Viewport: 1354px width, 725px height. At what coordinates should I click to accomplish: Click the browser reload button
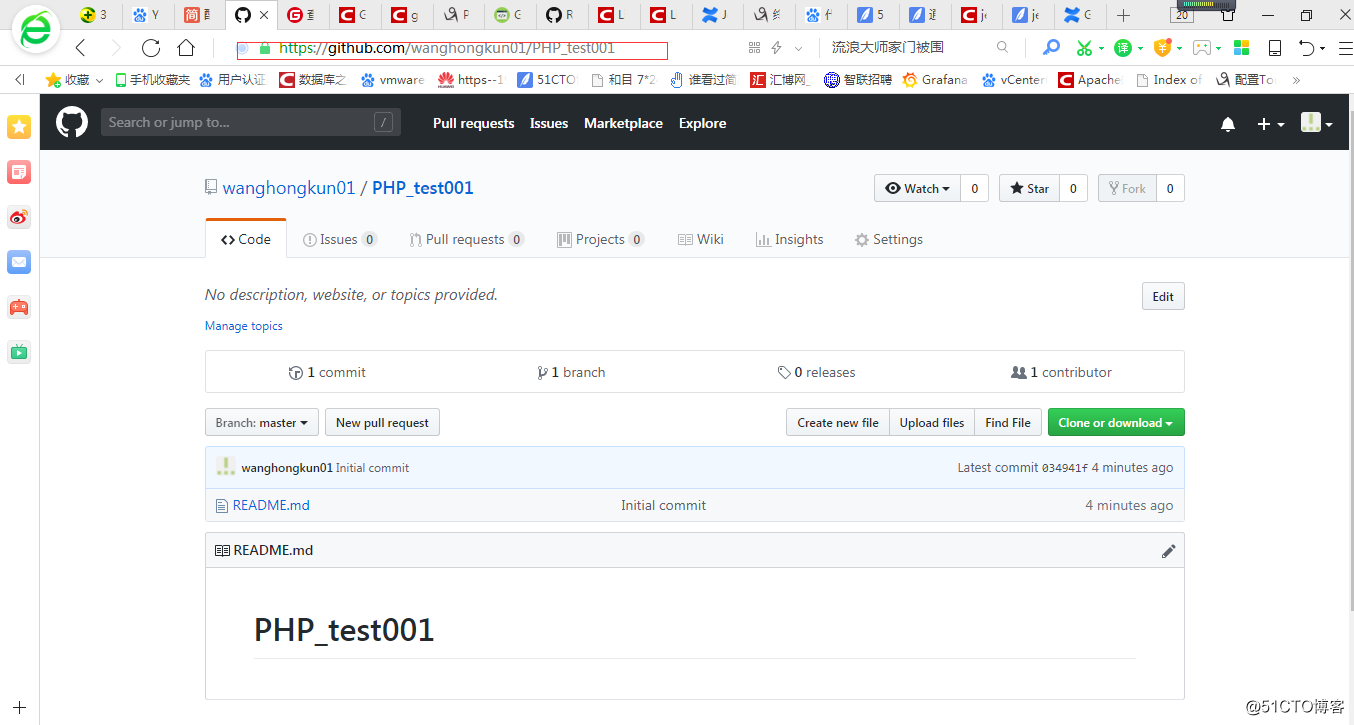point(151,47)
